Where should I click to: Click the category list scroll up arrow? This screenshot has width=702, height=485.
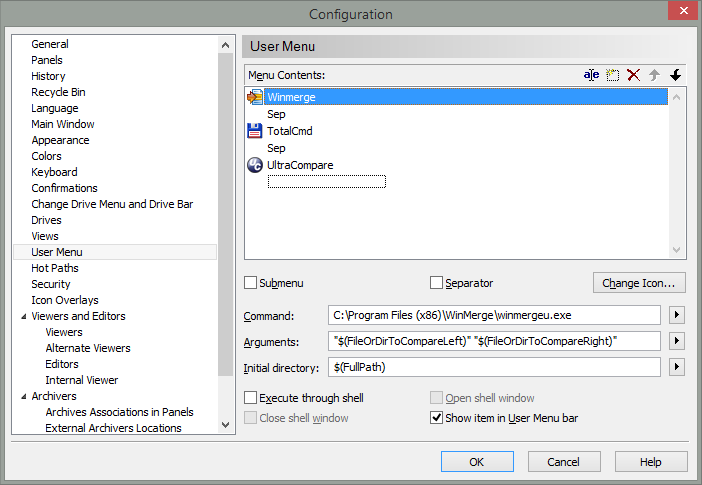click(x=225, y=45)
